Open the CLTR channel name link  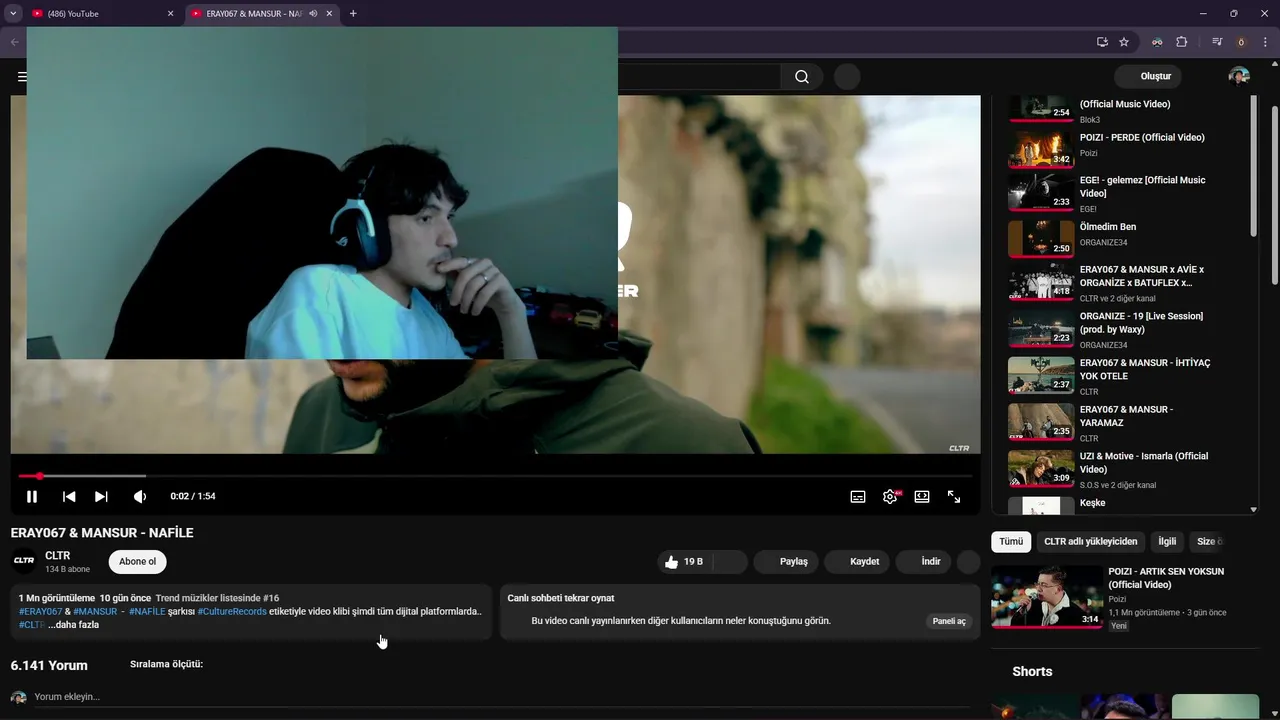(57, 556)
